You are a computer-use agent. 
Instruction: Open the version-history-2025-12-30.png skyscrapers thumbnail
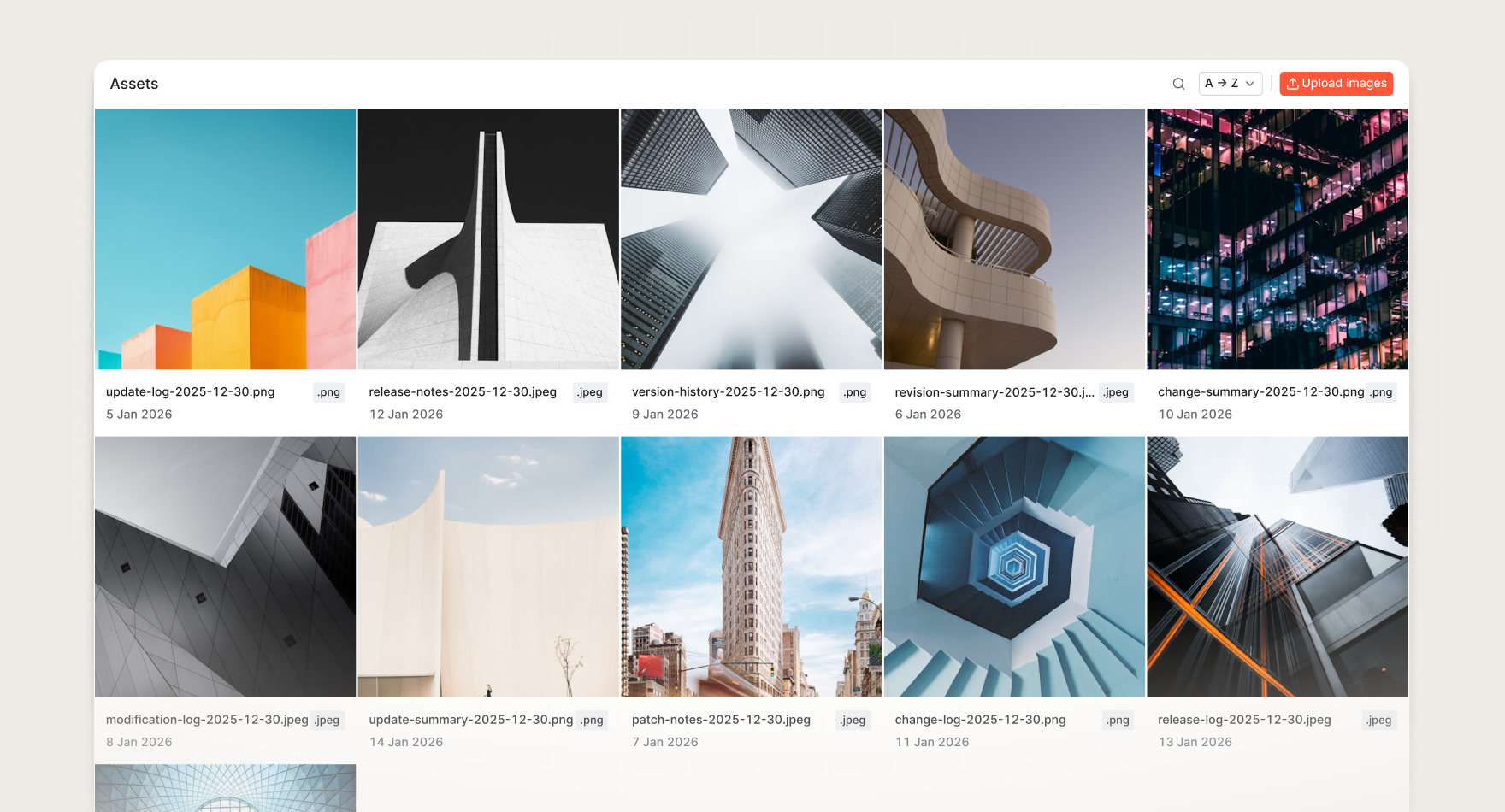pyautogui.click(x=752, y=239)
